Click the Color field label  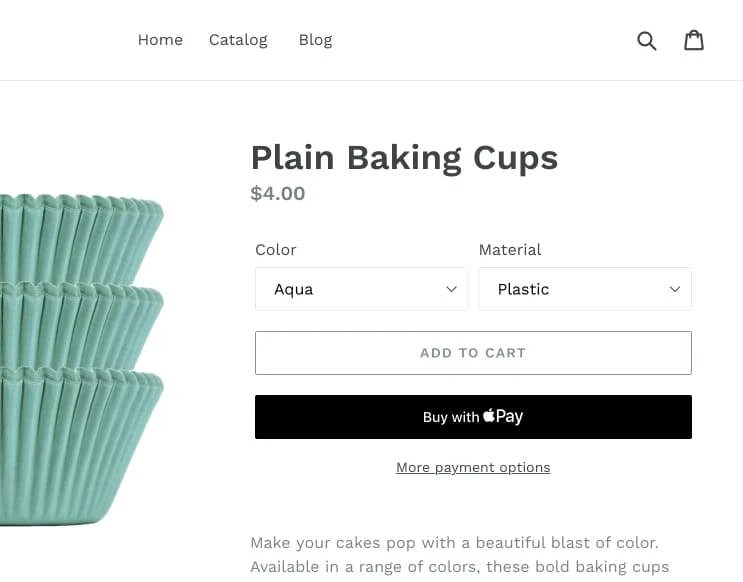point(276,250)
